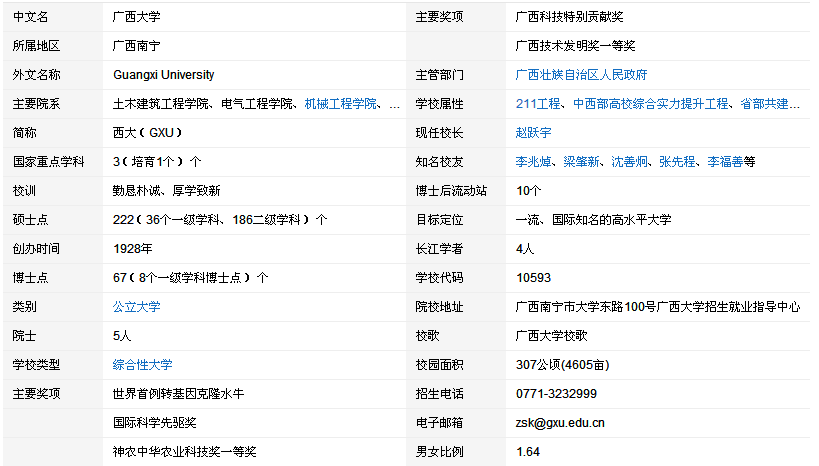Select the label 男女比例
This screenshot has width=819, height=466.
click(439, 452)
